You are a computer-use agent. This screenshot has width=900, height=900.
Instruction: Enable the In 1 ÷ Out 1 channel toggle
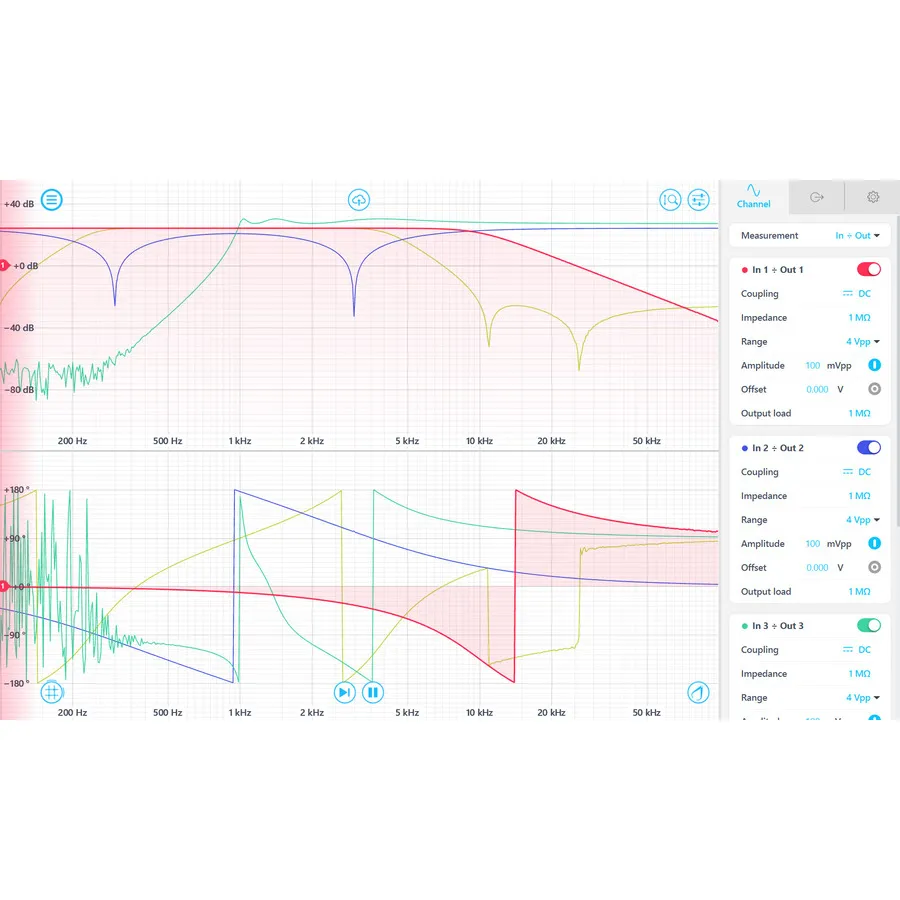[868, 269]
